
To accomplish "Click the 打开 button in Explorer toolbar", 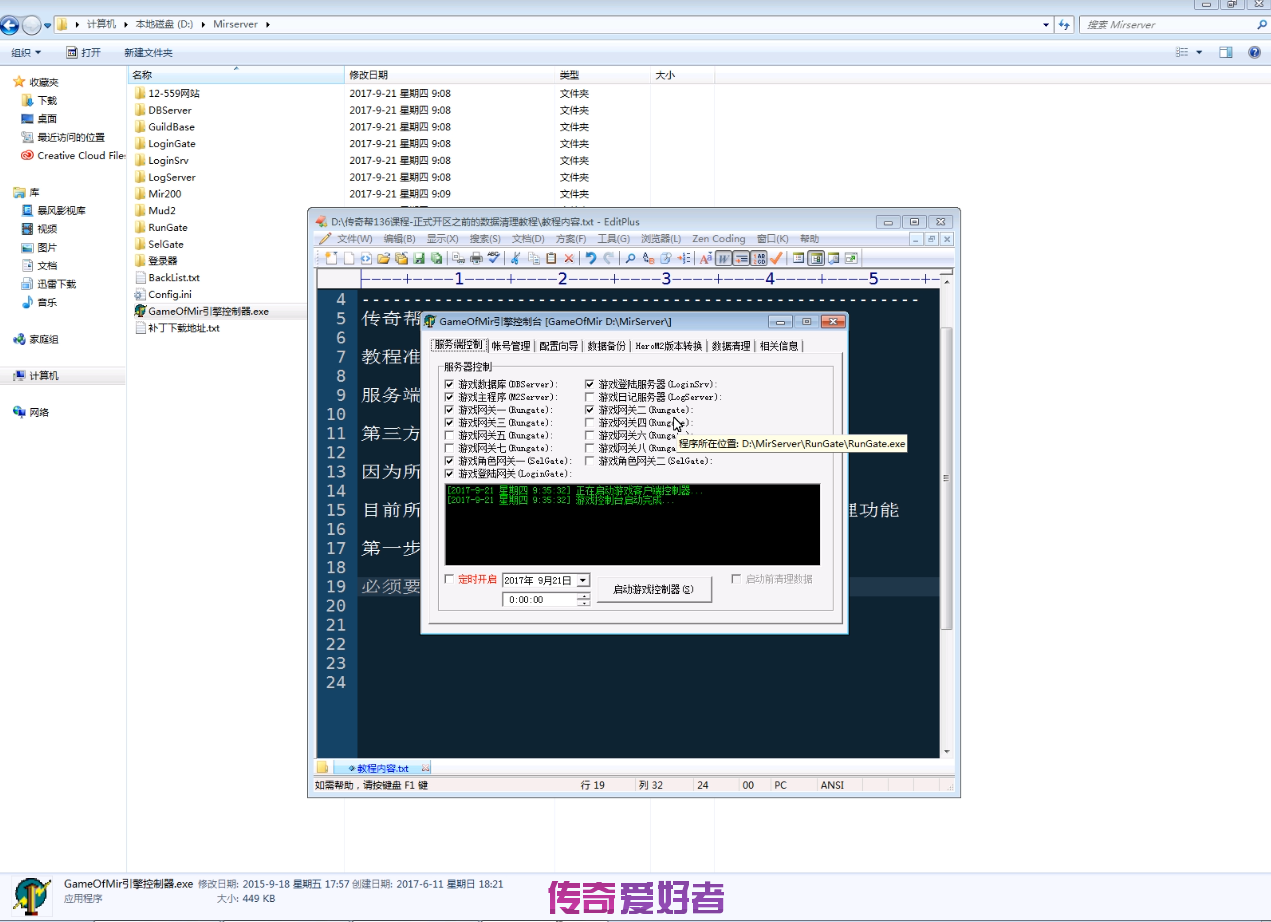I will [x=83, y=52].
